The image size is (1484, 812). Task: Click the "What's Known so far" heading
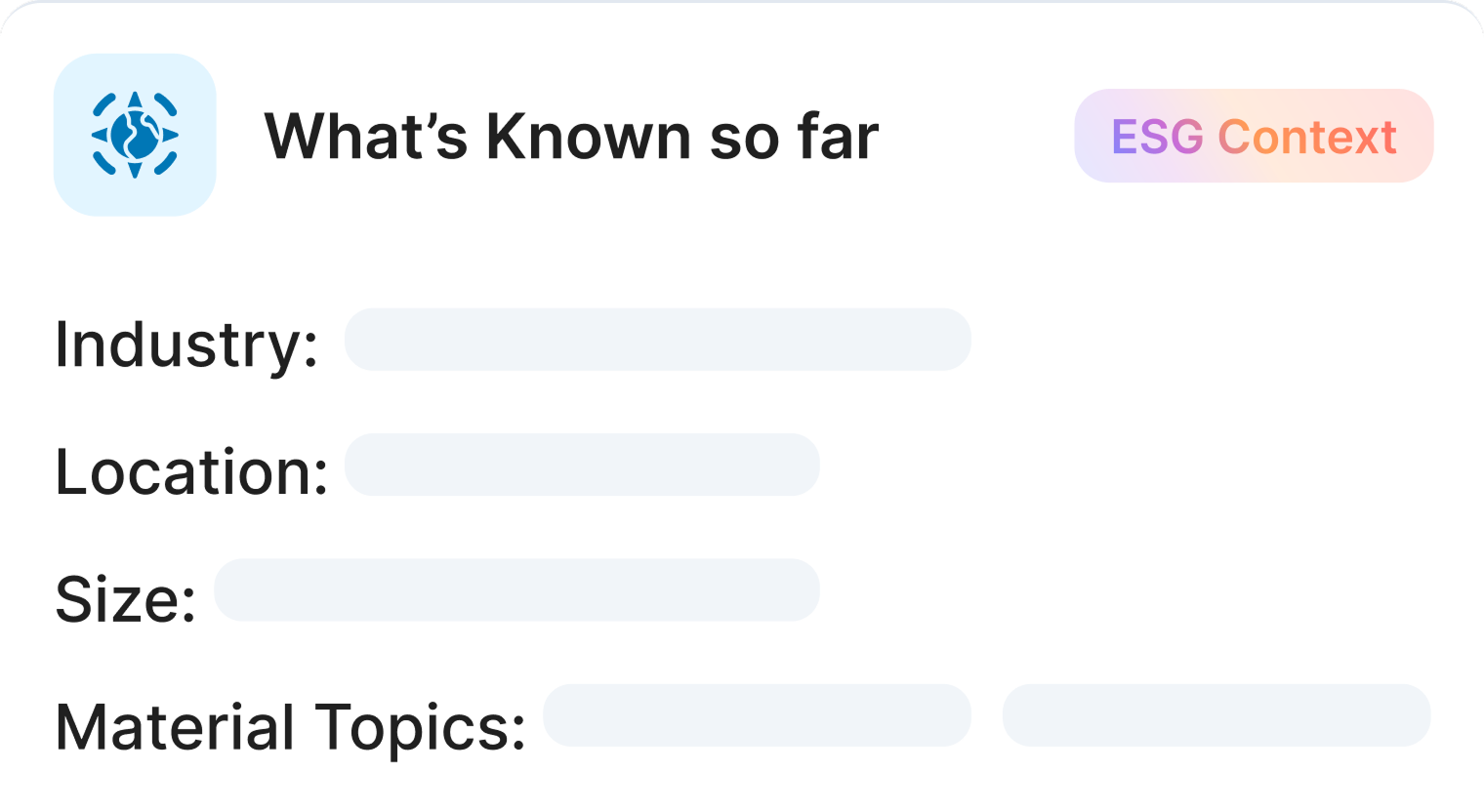pyautogui.click(x=571, y=136)
